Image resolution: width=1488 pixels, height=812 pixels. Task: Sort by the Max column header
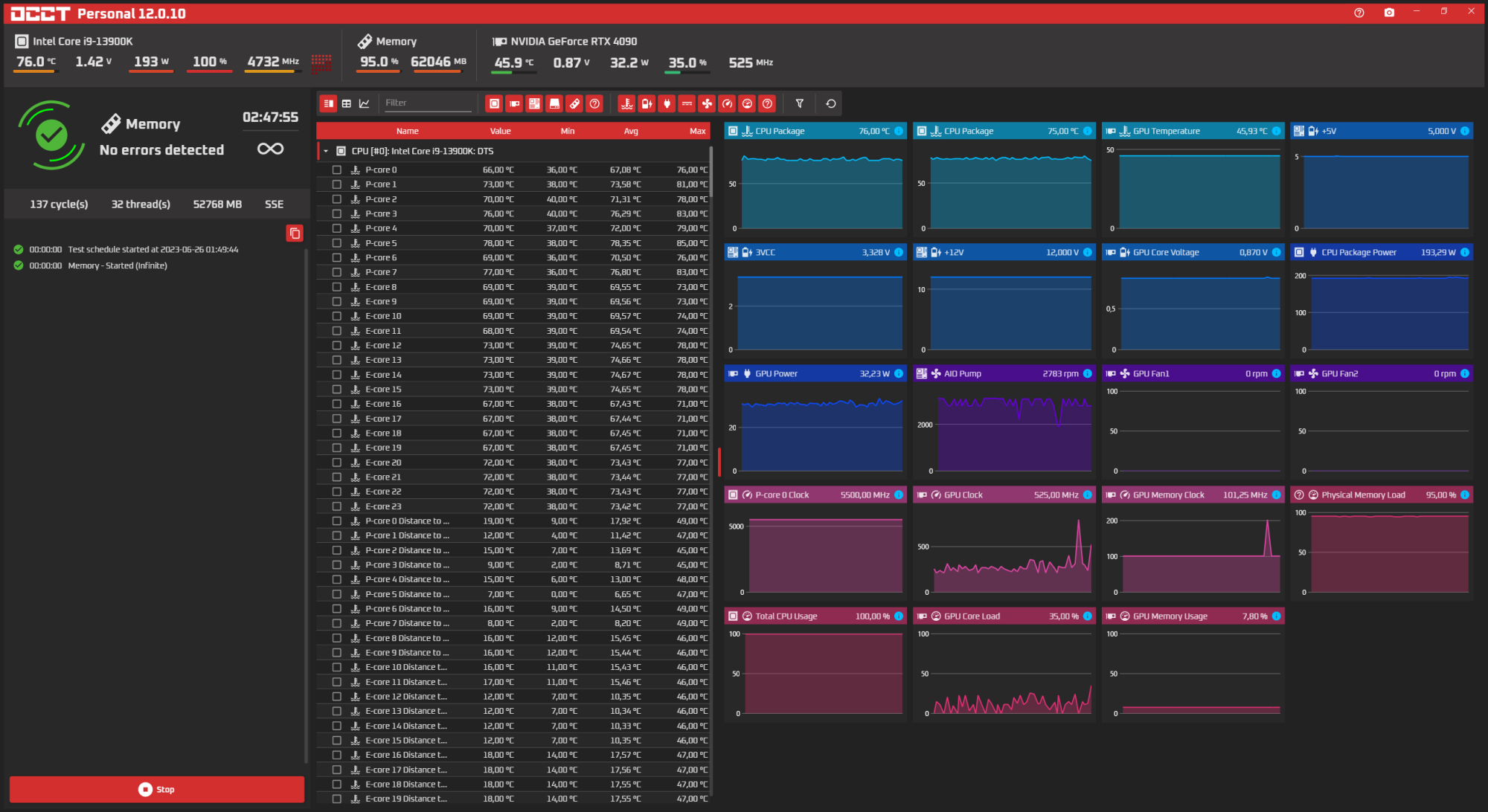coord(698,131)
